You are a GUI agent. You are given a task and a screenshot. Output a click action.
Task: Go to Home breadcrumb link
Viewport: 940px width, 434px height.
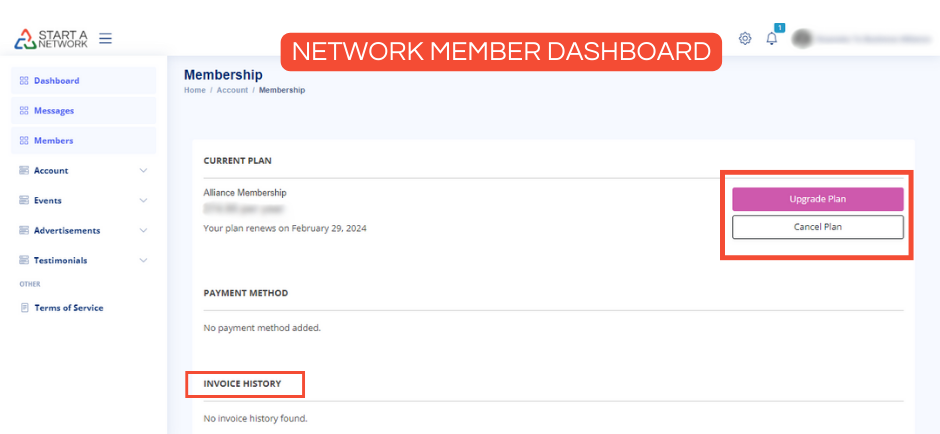[194, 90]
